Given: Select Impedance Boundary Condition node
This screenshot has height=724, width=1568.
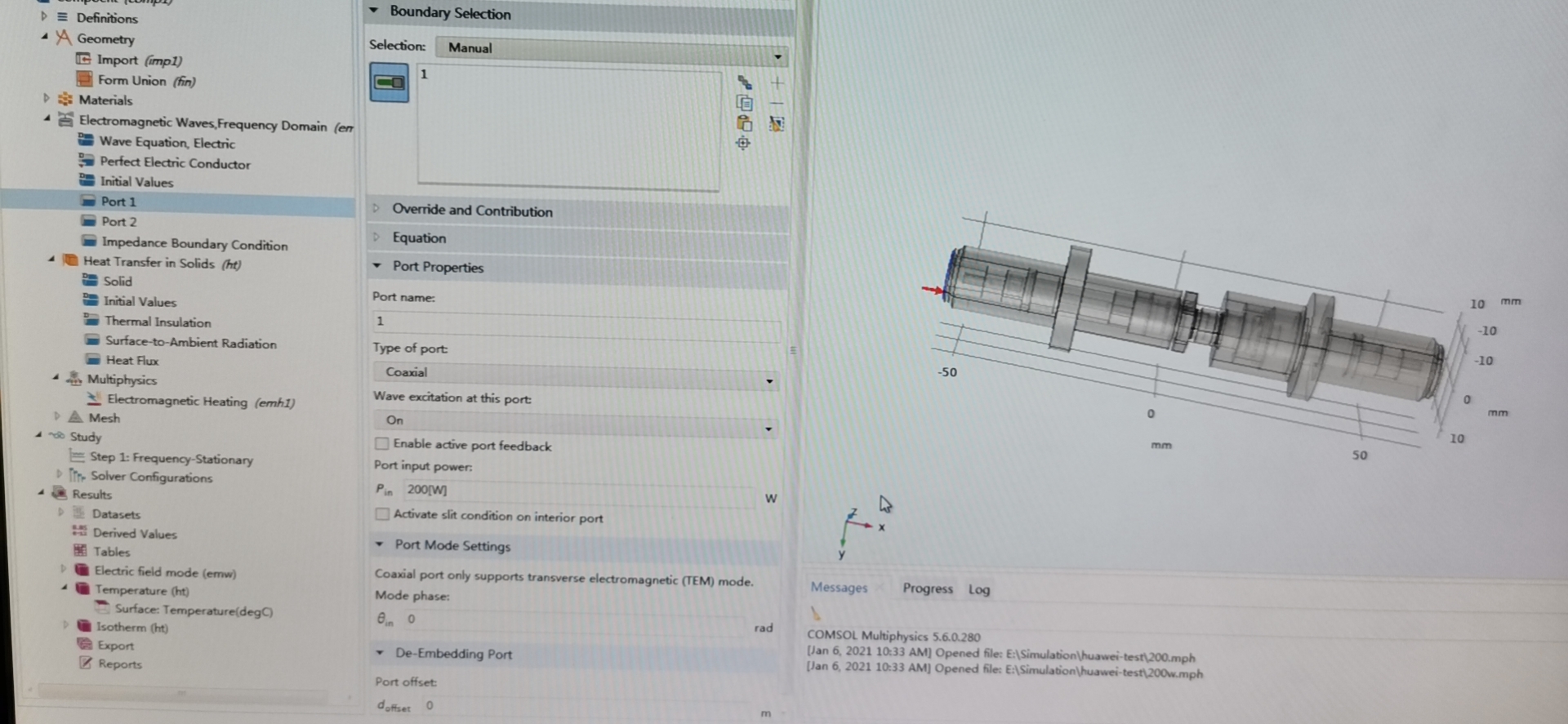Looking at the screenshot, I should coord(194,243).
